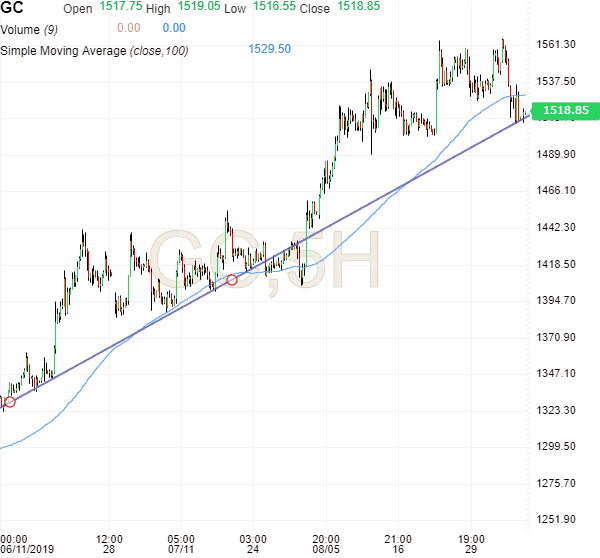Click the High value 1519.05
This screenshot has height=558, width=600.
[x=199, y=9]
